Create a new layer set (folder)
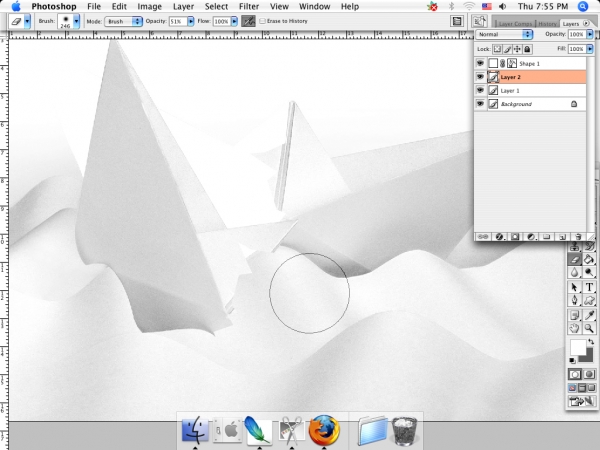This screenshot has height=450, width=600. coord(546,237)
